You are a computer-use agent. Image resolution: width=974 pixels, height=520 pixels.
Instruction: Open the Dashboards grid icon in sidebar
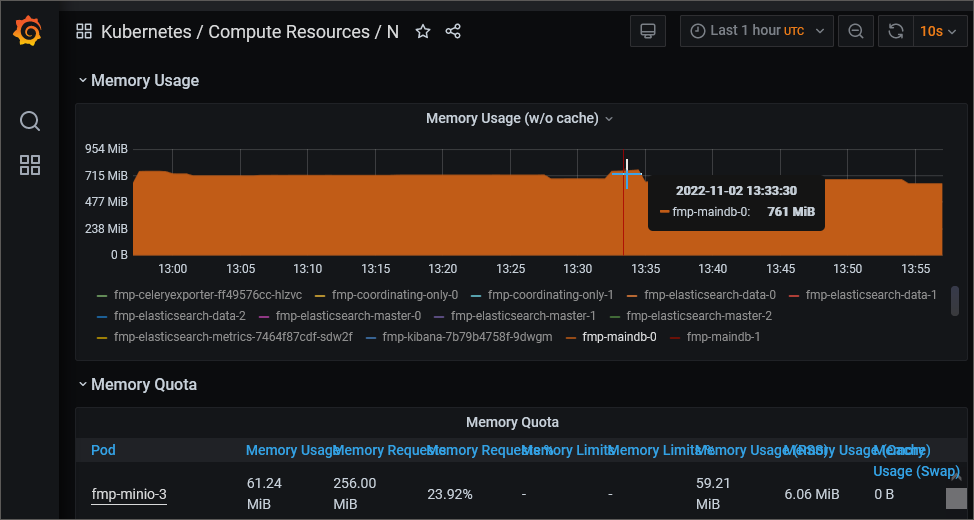[30, 166]
